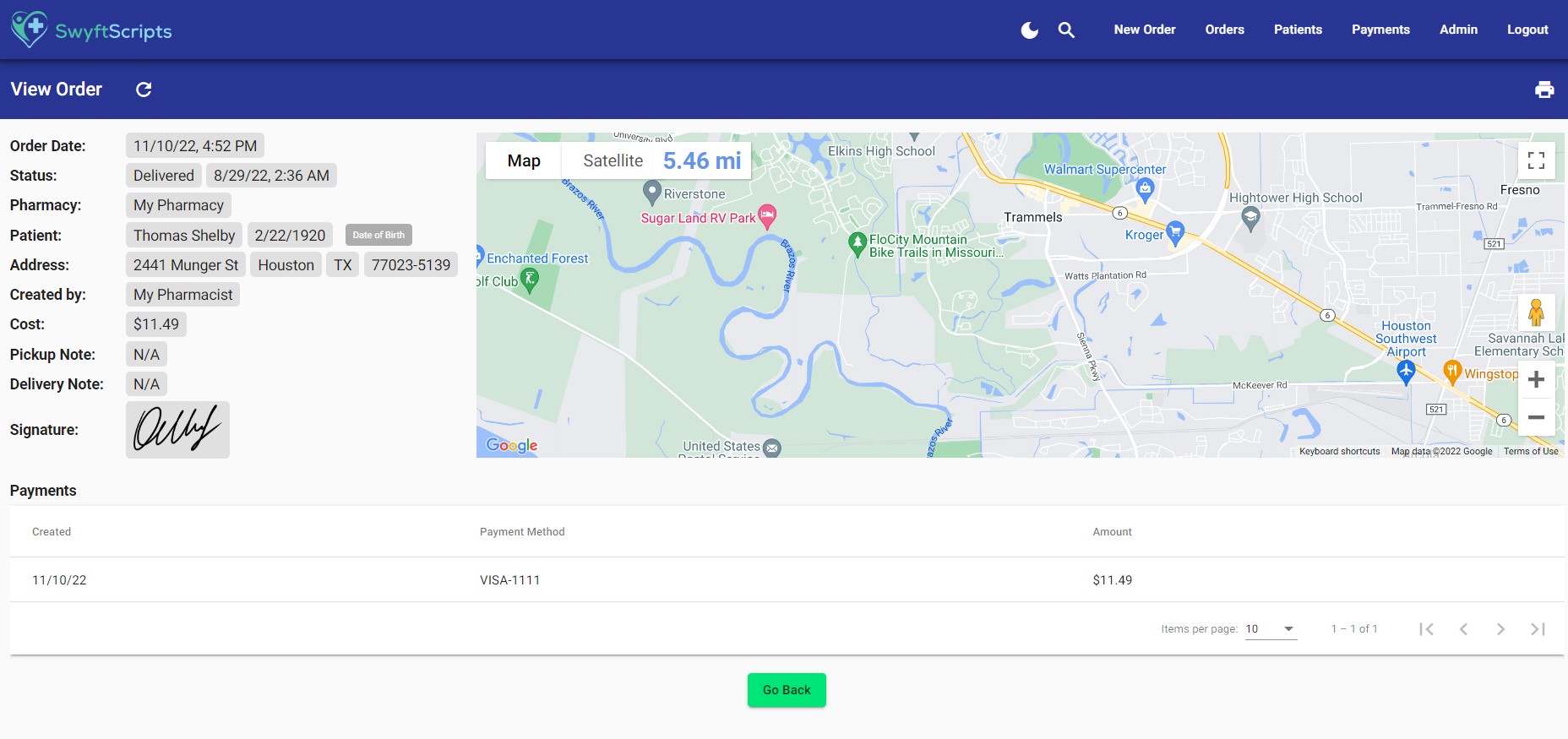Open the Patients section
The image size is (1568, 739).
[1298, 30]
